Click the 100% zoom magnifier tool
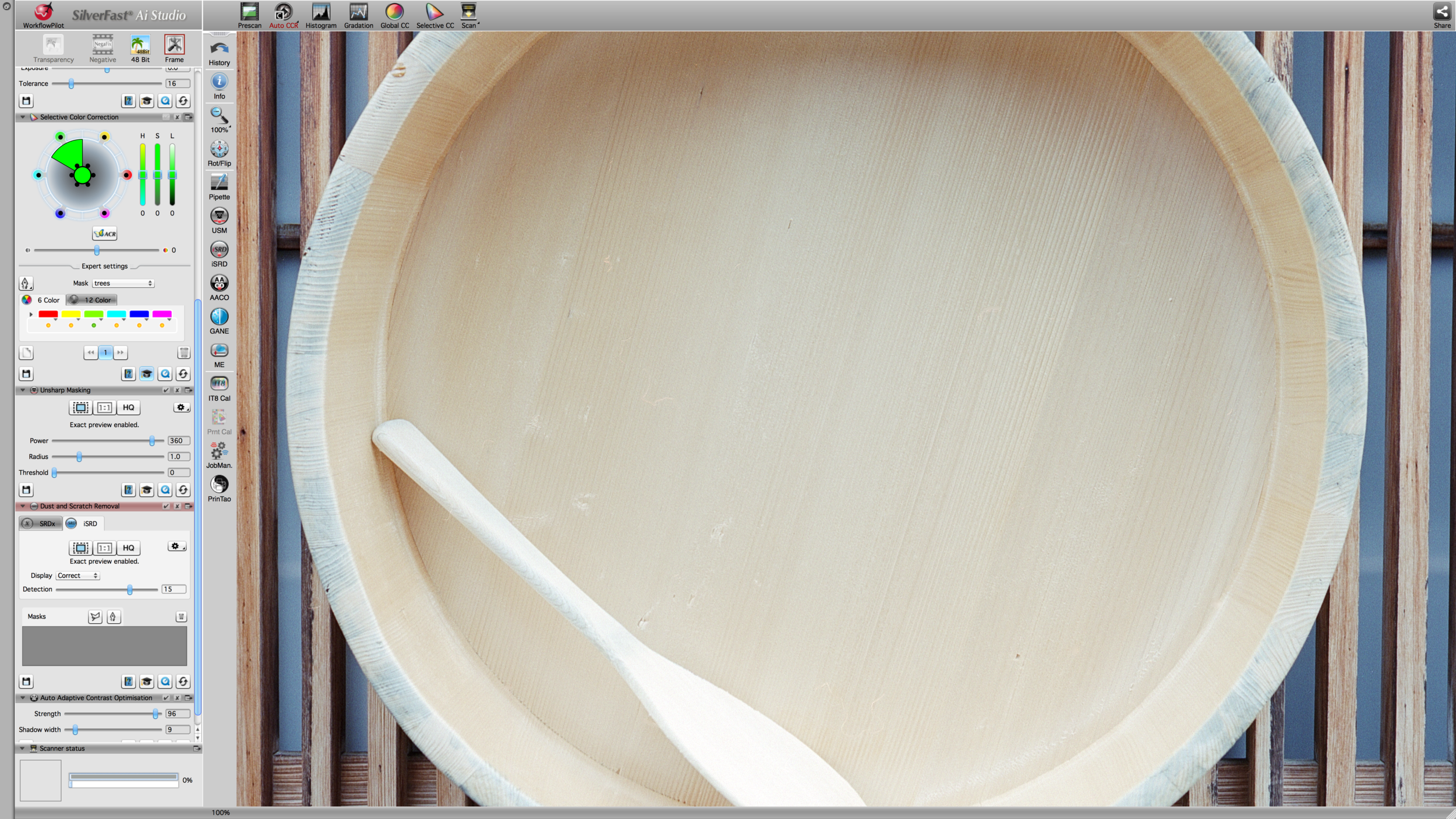Screen dimensions: 1456x819 219,119
